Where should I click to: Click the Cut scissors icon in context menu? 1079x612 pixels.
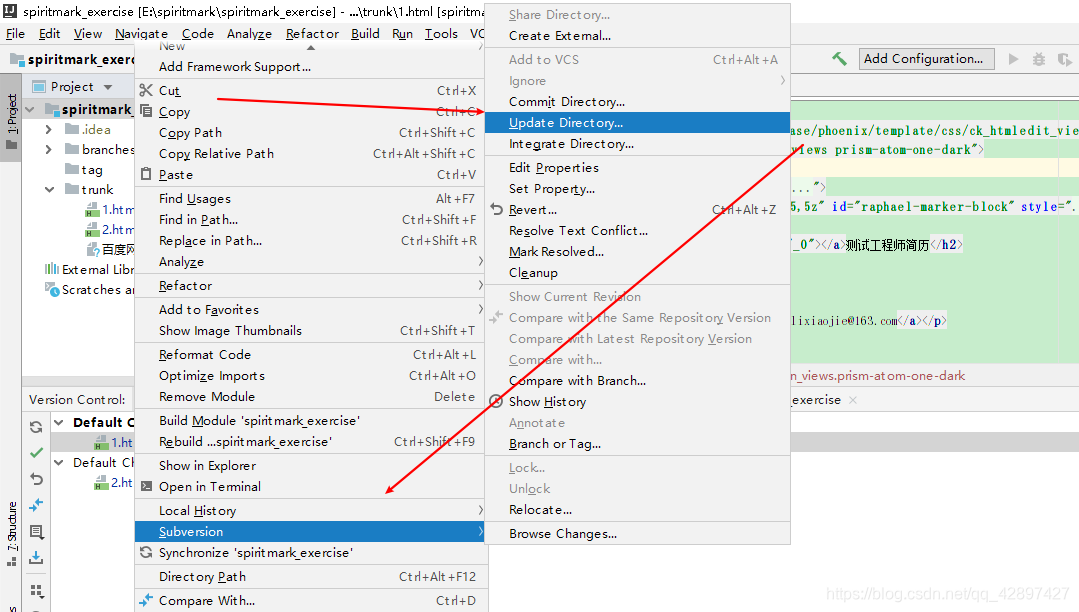pyautogui.click(x=146, y=90)
